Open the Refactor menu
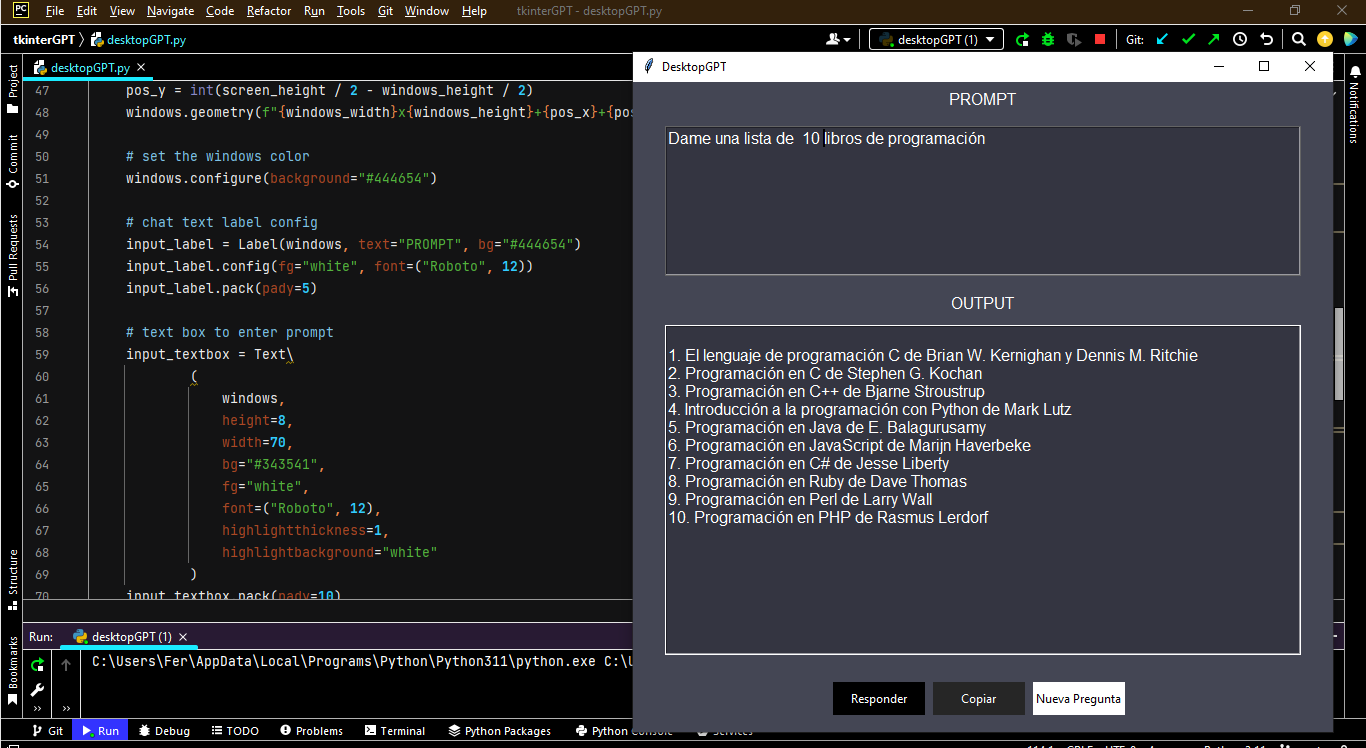The height and width of the screenshot is (748, 1366). point(269,11)
